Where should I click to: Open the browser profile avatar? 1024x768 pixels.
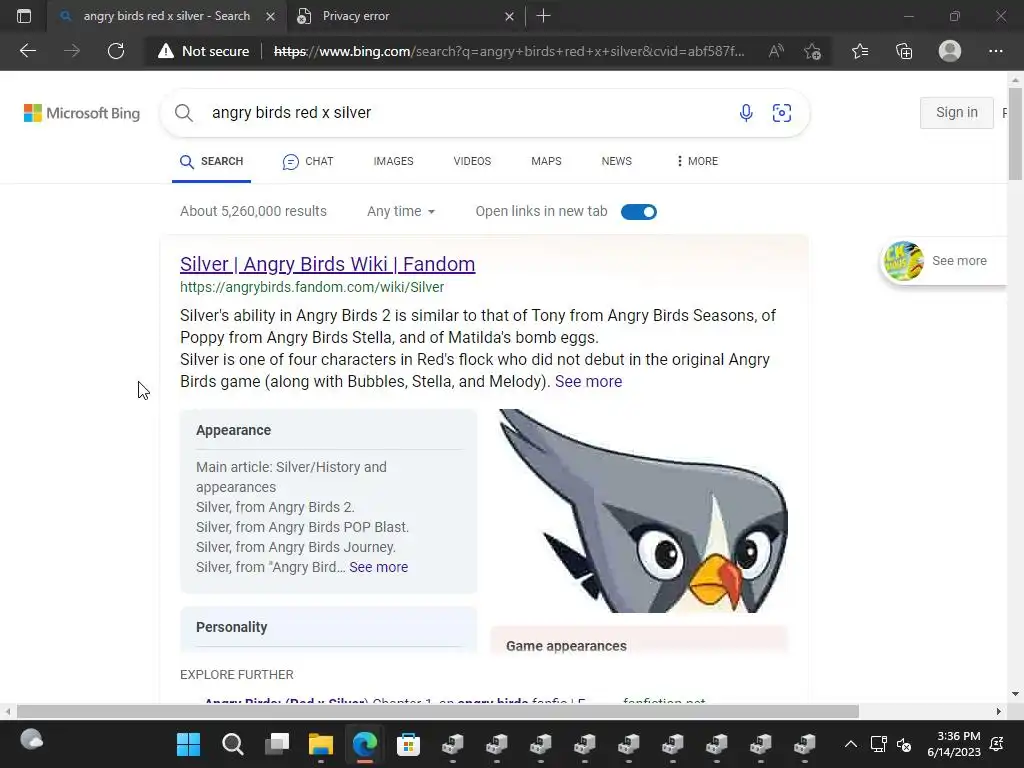[950, 51]
